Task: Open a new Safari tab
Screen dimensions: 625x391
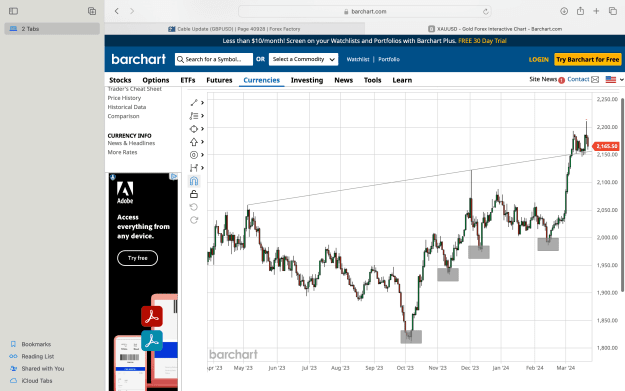Action: [596, 11]
